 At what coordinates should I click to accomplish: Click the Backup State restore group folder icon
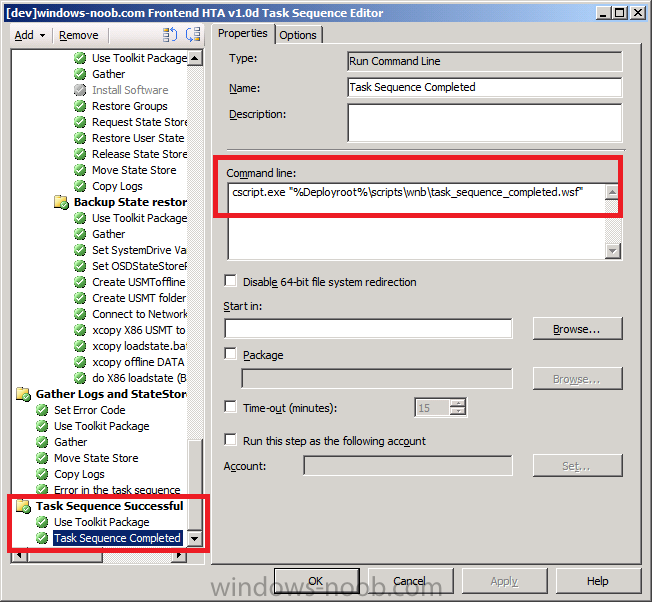coord(61,202)
